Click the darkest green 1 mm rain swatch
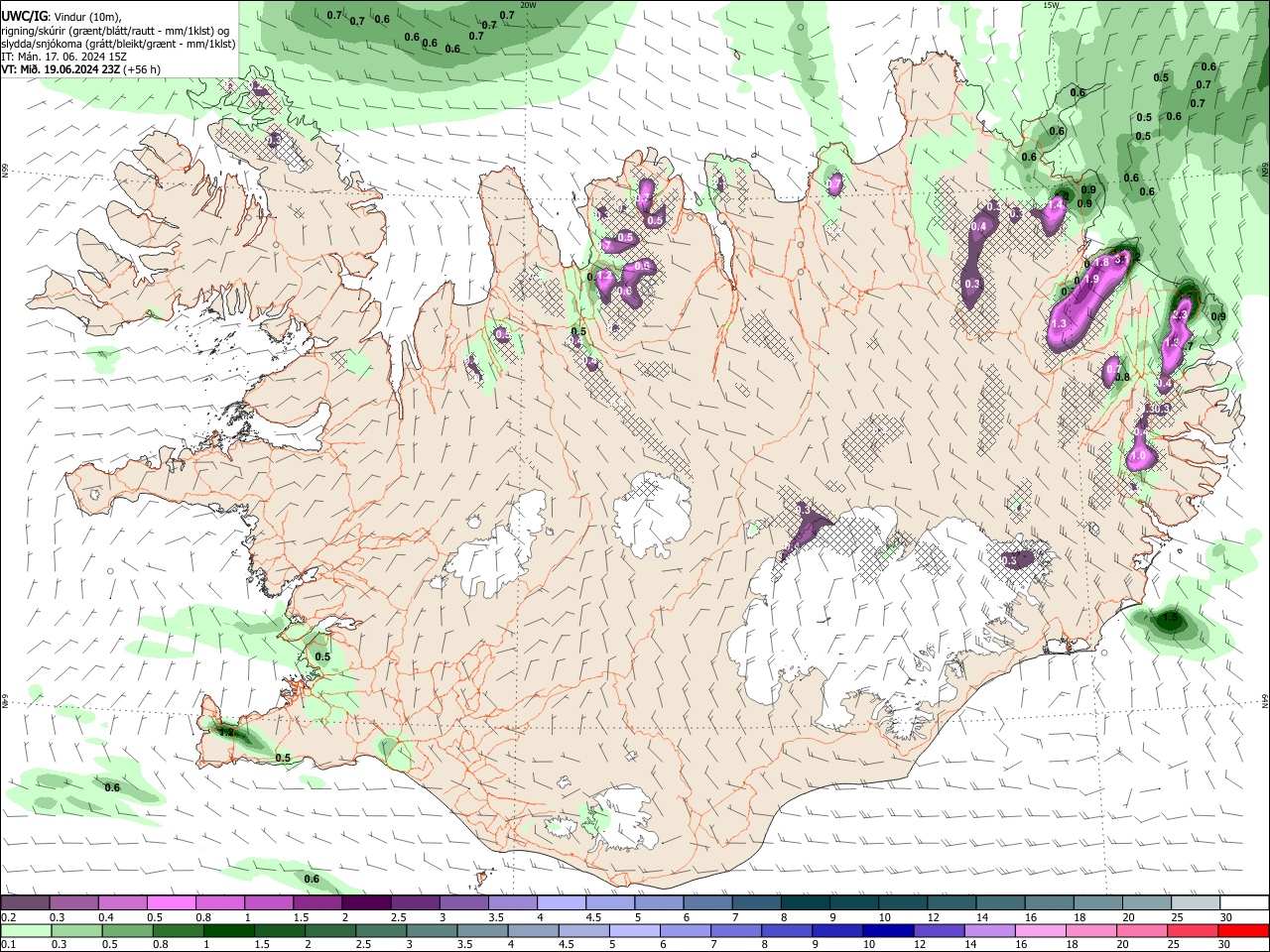The height and width of the screenshot is (952, 1270). coord(227,930)
